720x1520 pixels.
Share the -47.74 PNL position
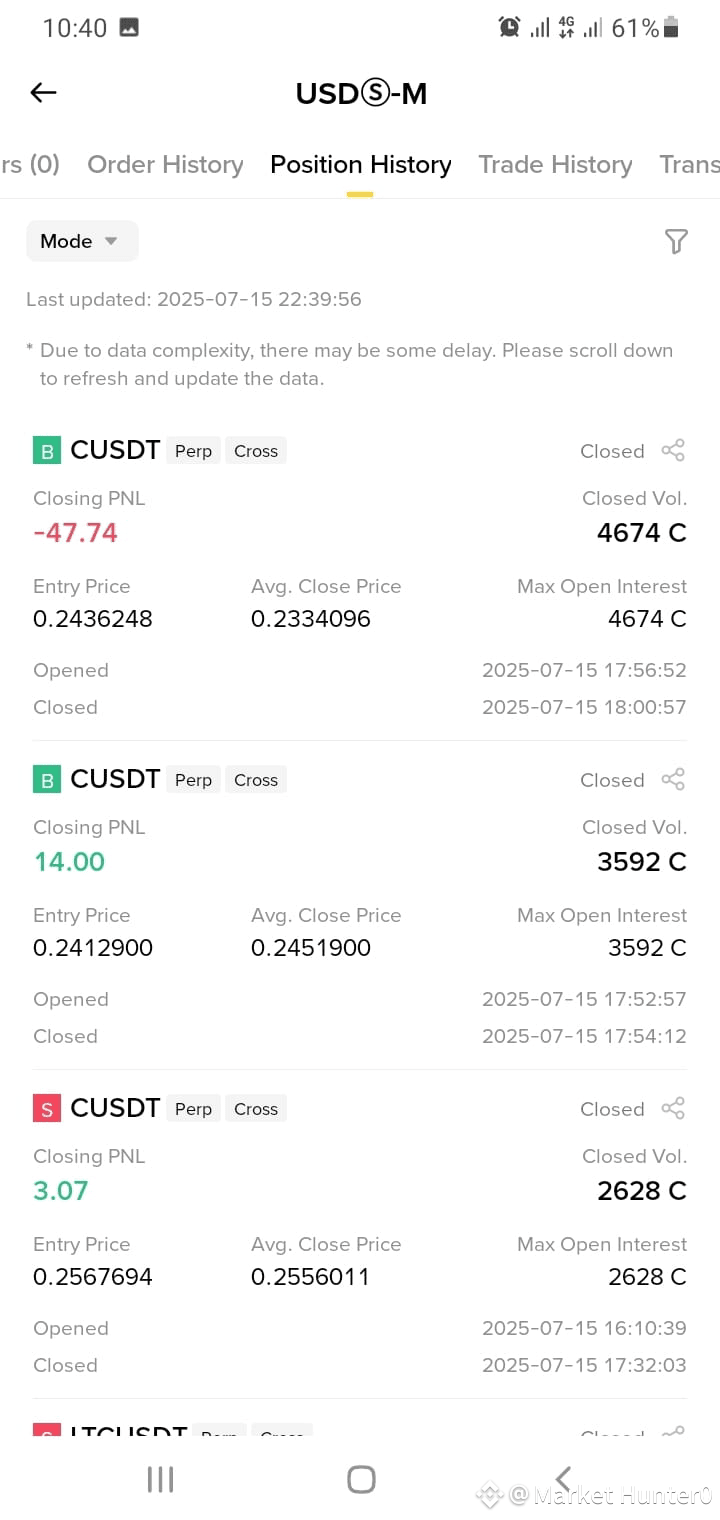(x=673, y=451)
